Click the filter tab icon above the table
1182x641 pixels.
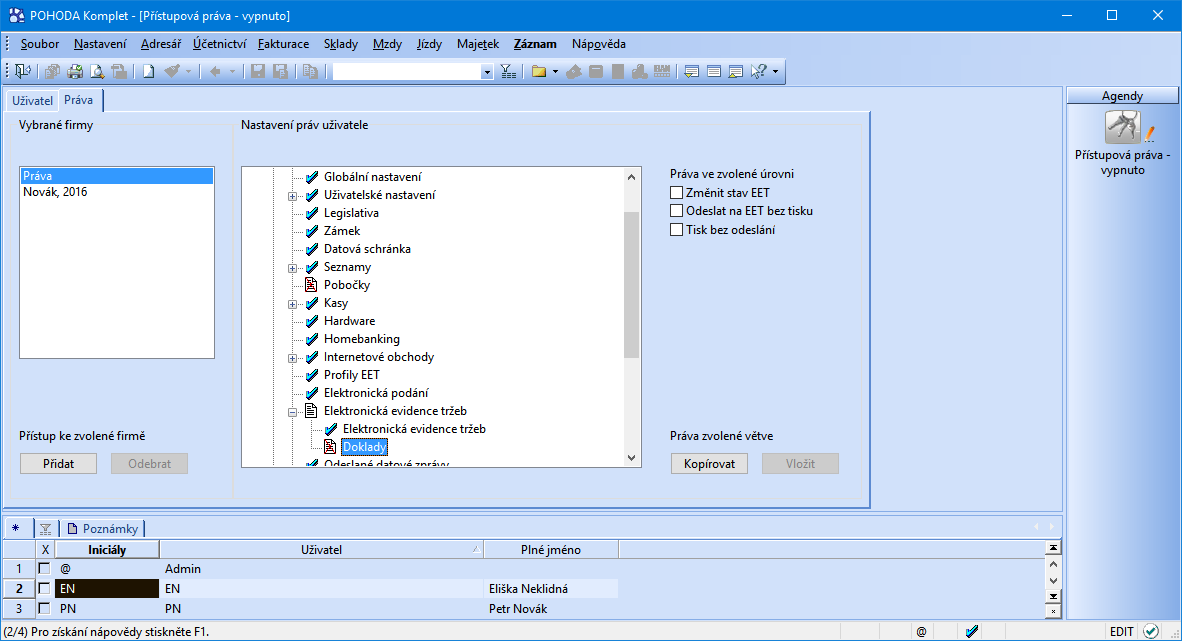(45, 529)
